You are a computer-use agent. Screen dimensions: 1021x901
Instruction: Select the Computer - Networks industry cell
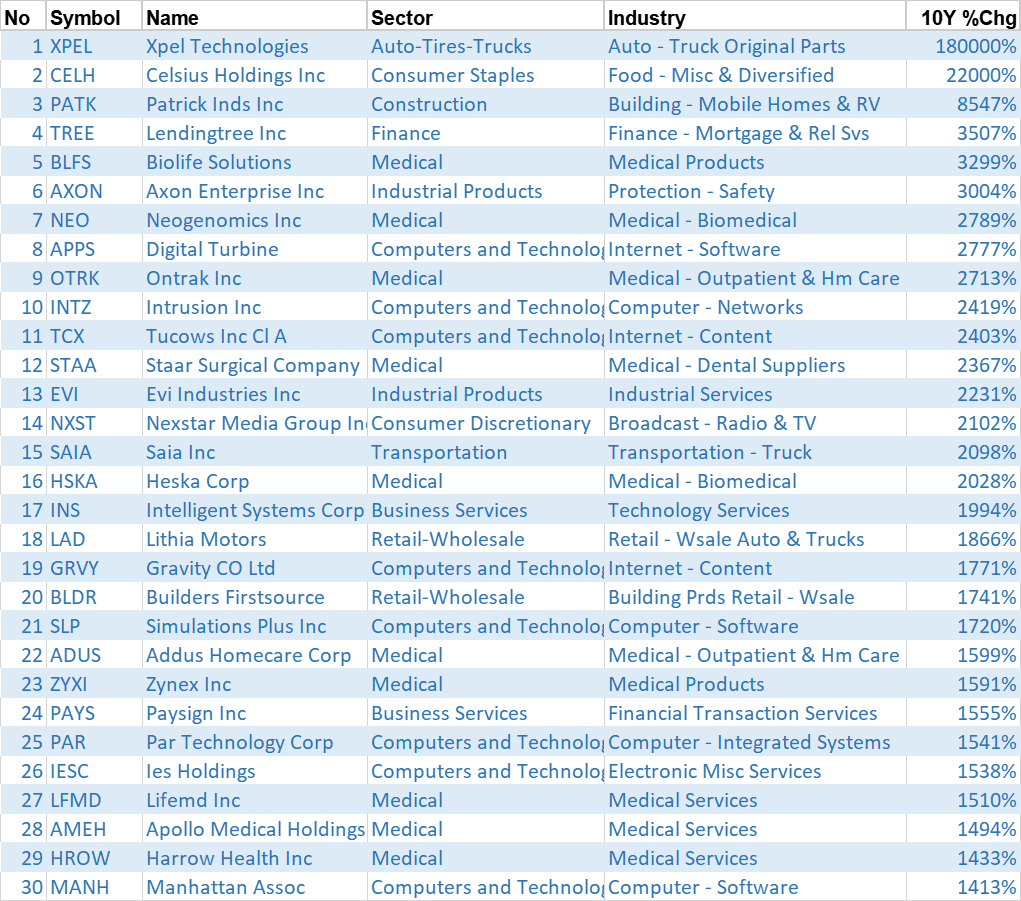pos(755,307)
